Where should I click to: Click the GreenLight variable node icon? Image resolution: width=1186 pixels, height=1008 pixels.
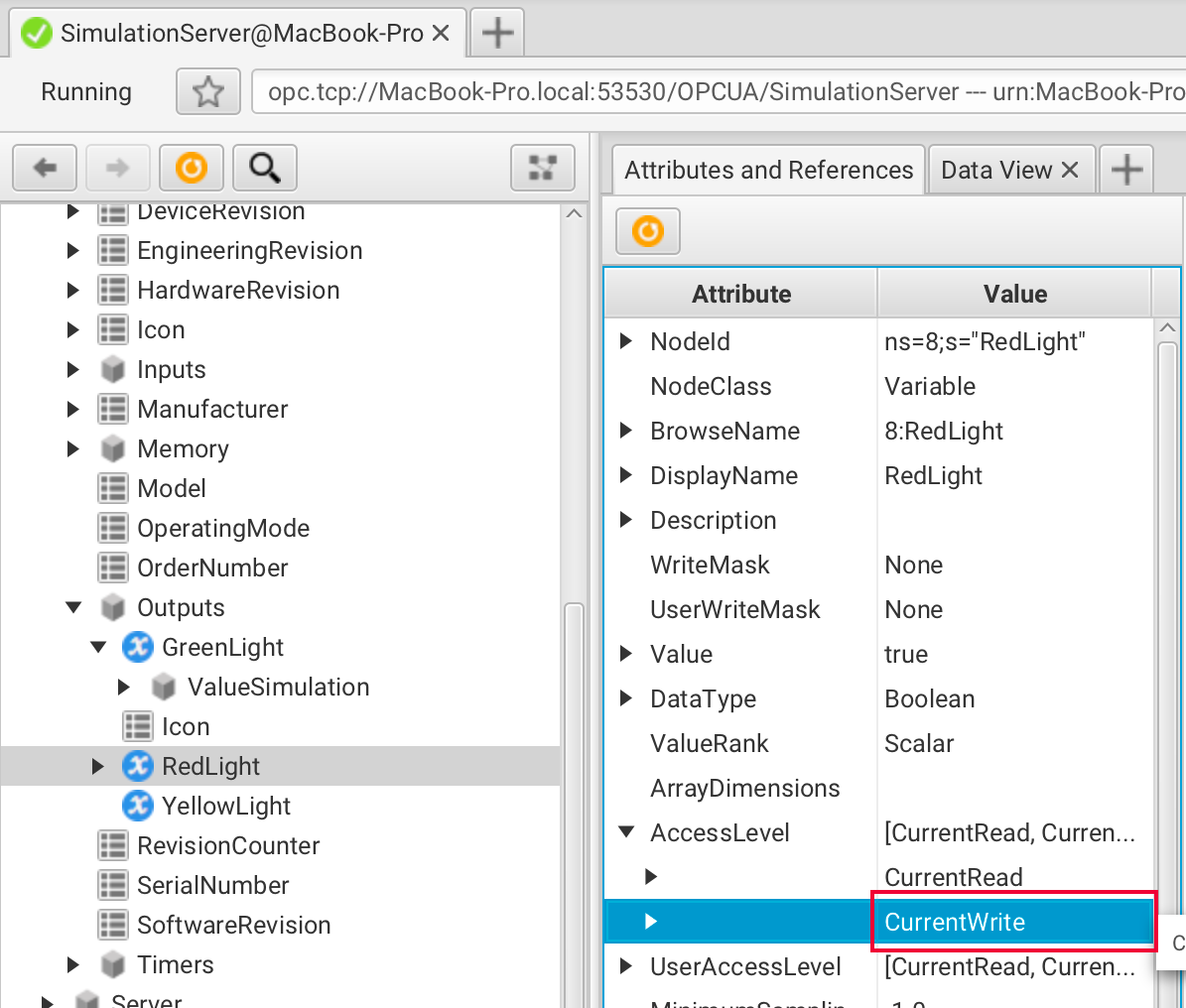coord(137,648)
